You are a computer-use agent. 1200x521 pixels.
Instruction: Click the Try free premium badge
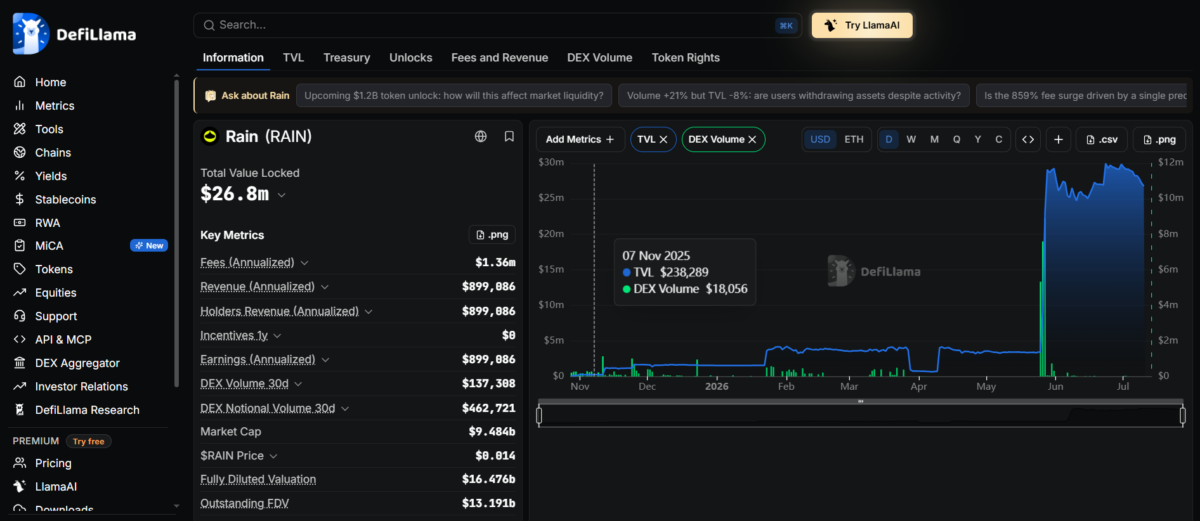point(89,441)
